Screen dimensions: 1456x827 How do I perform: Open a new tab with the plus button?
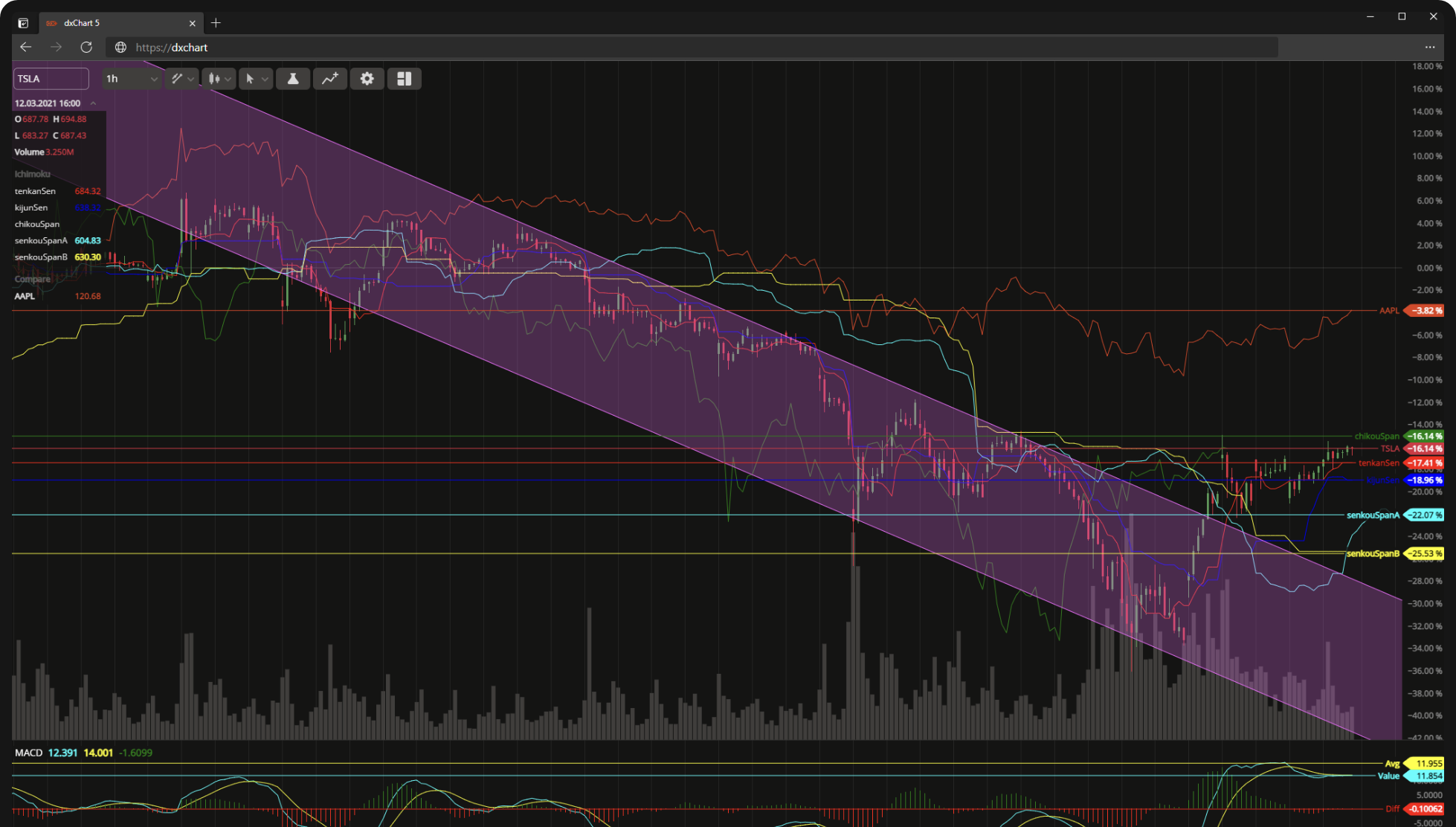tap(216, 23)
